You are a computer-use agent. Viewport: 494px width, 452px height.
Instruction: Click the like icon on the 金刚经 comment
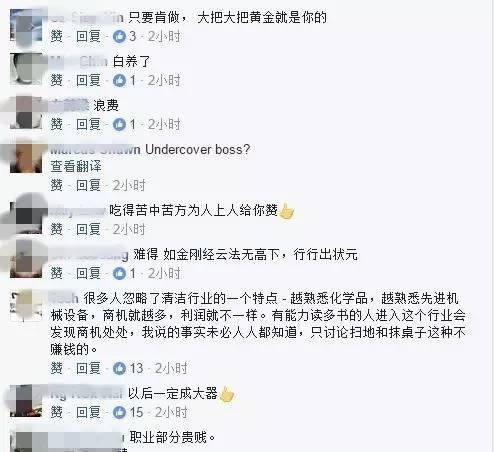[x=119, y=273]
